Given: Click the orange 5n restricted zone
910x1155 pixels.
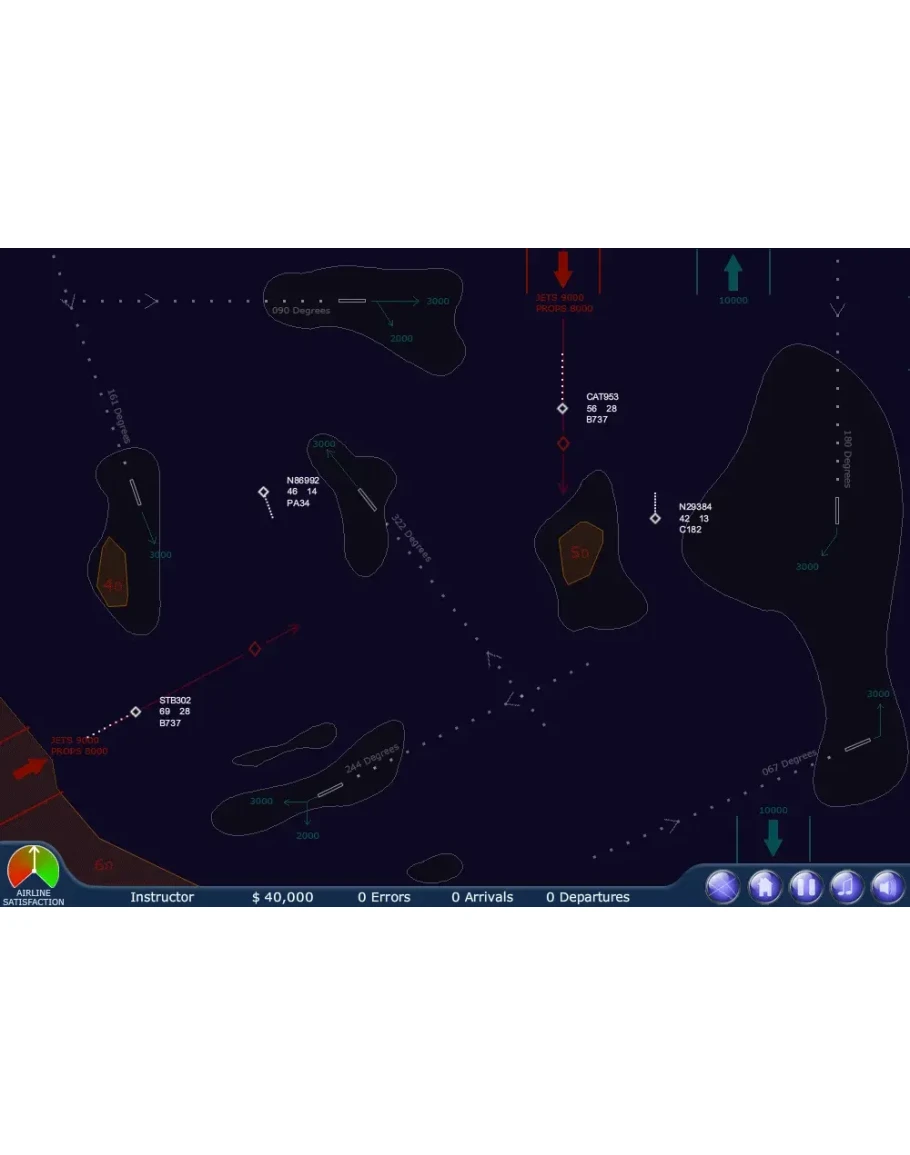Looking at the screenshot, I should [580, 552].
